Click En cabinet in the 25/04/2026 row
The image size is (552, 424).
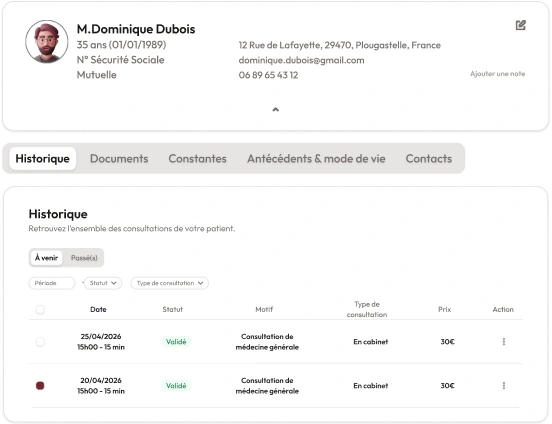(x=371, y=342)
